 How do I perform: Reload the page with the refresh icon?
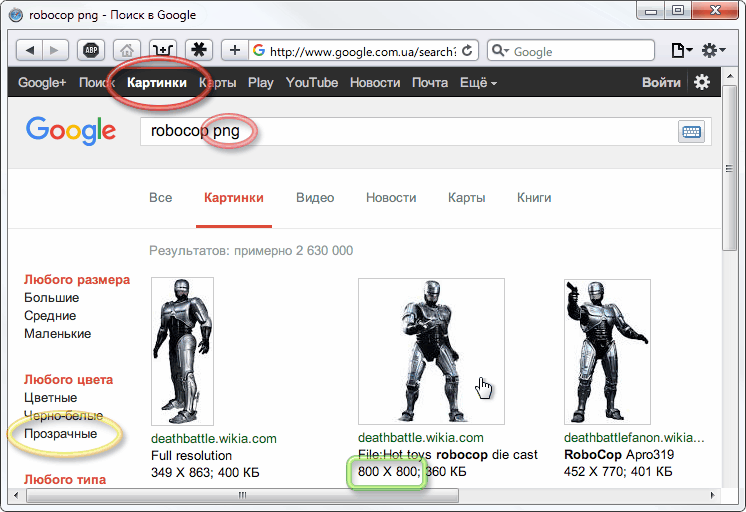(x=467, y=50)
